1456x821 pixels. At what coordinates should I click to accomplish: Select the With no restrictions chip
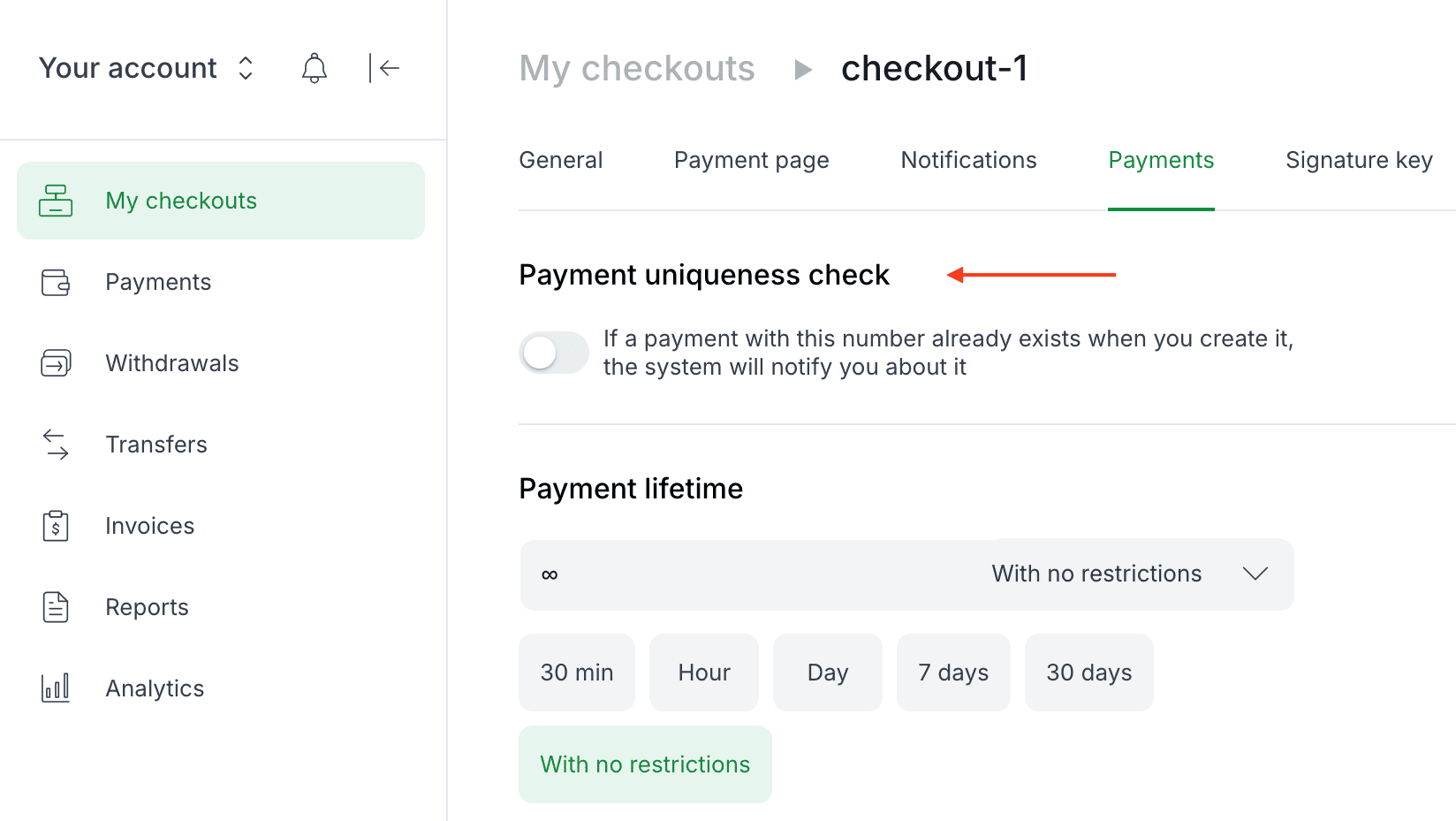pyautogui.click(x=644, y=764)
